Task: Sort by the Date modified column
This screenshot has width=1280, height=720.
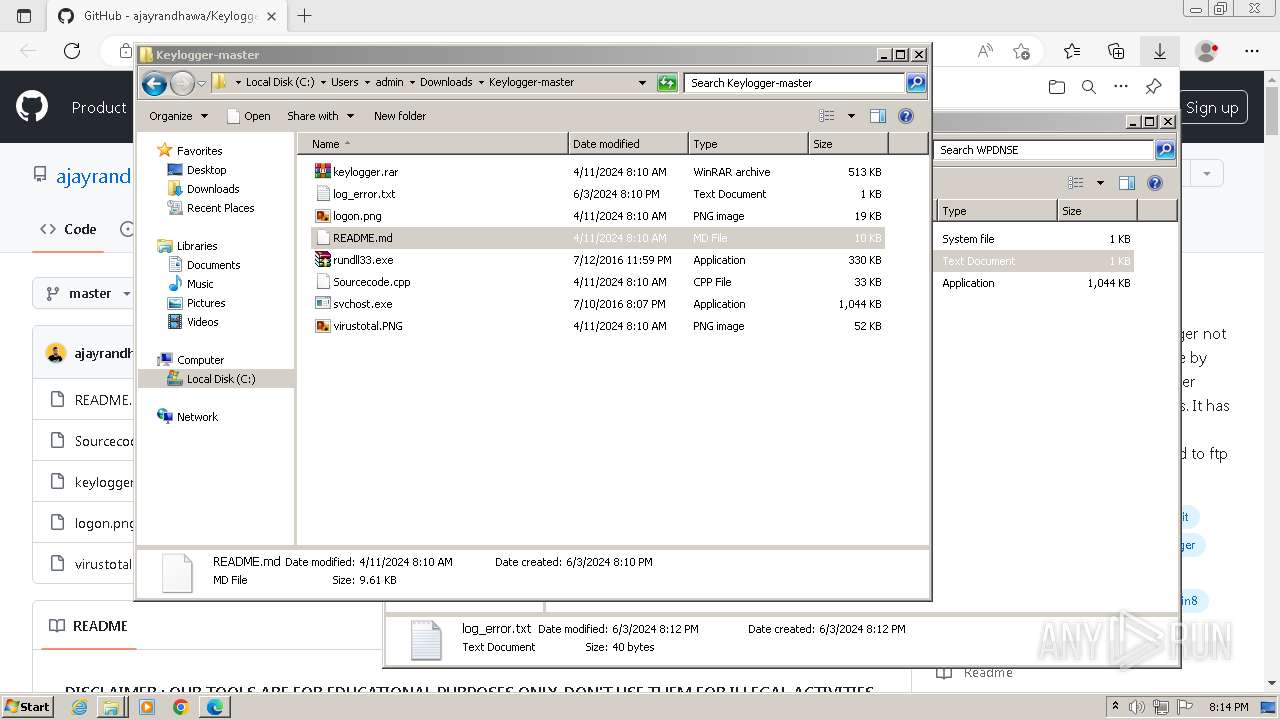Action: 628,144
